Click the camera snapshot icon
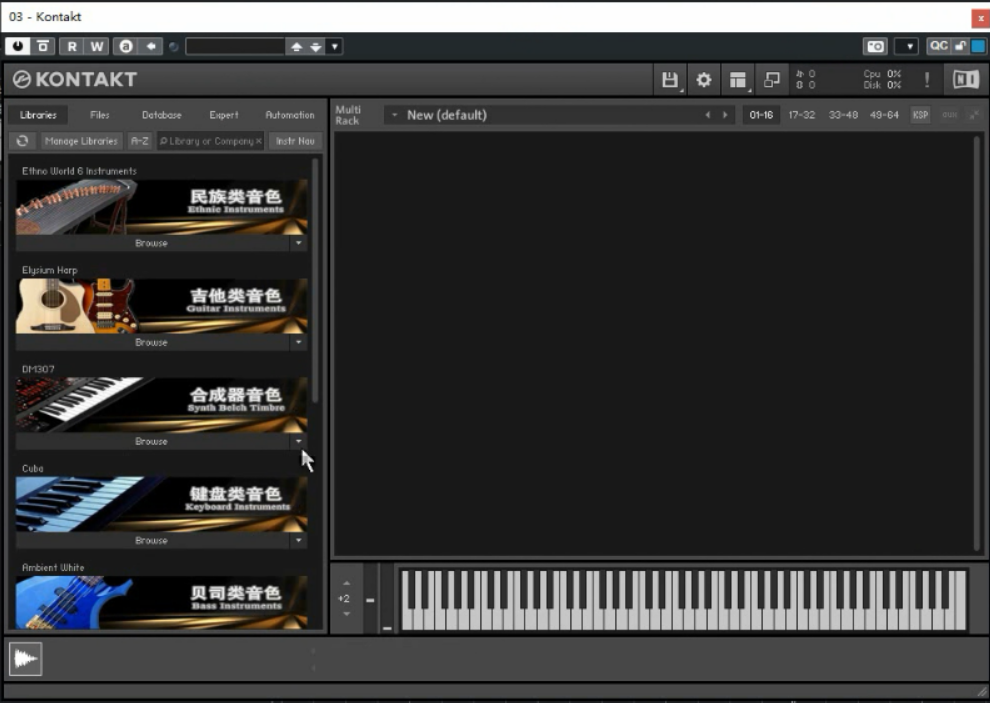The width and height of the screenshot is (990, 703). coord(875,46)
